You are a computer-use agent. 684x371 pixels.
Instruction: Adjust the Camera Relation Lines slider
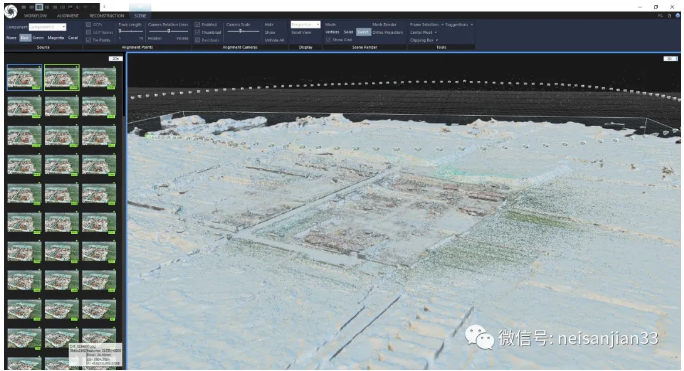point(168,31)
